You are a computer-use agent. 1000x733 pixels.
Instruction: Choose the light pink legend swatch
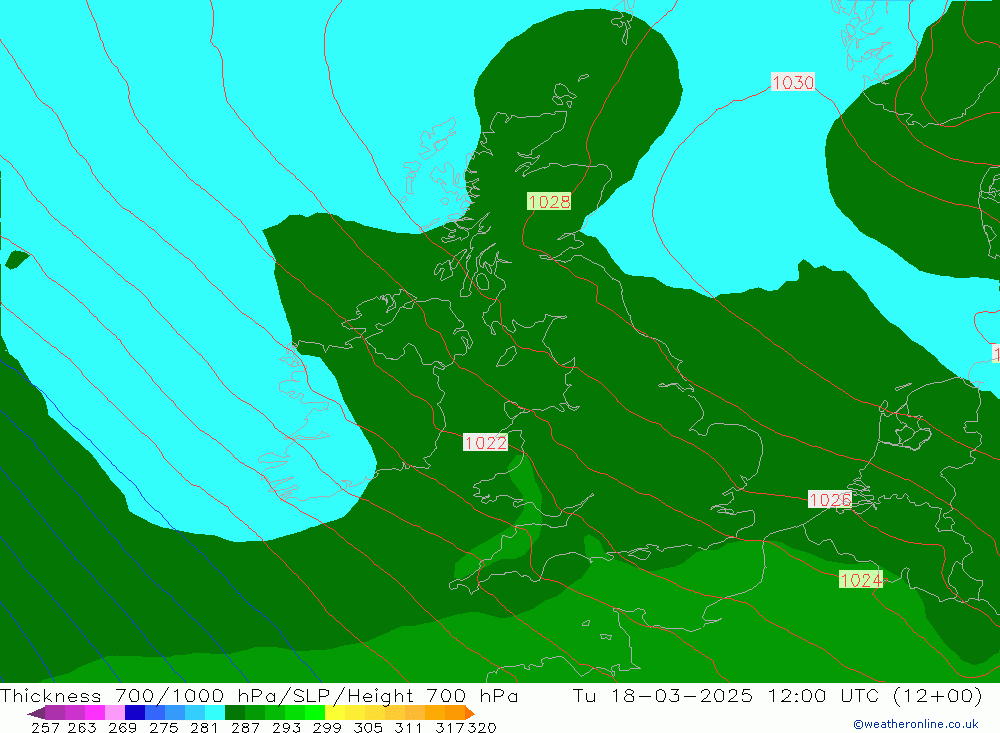pos(115,713)
